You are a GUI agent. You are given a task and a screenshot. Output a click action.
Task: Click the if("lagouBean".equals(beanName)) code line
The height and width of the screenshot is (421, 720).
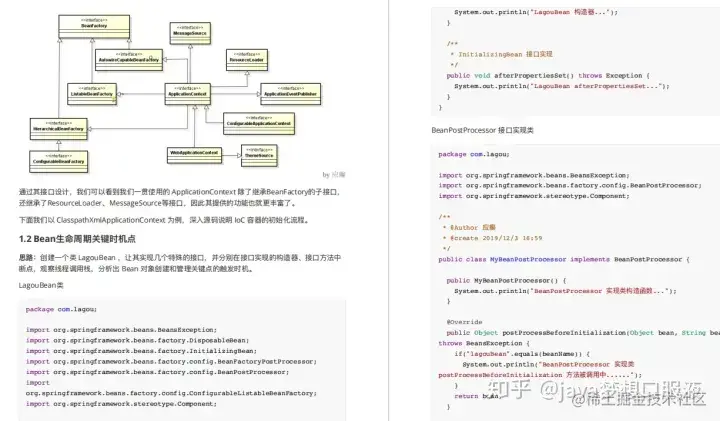(x=522, y=354)
